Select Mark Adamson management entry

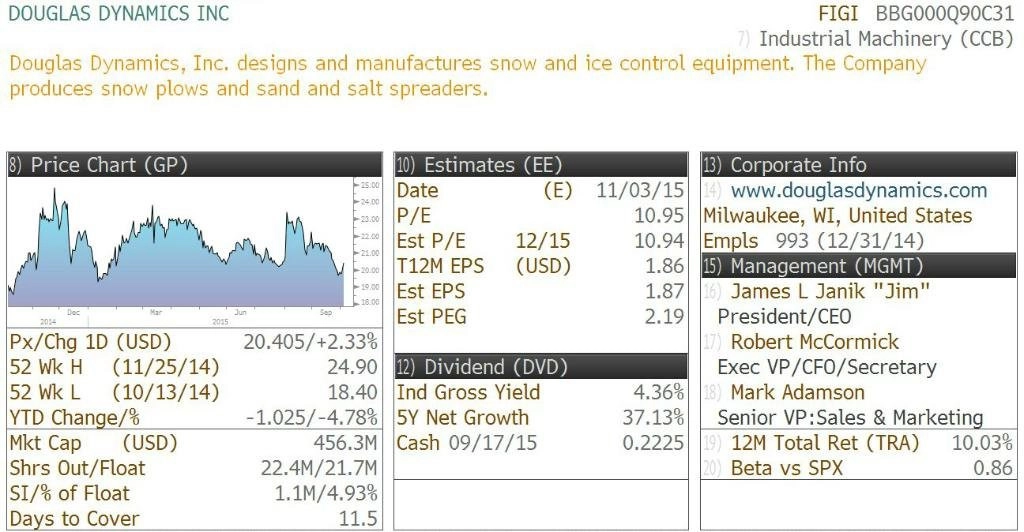[797, 392]
